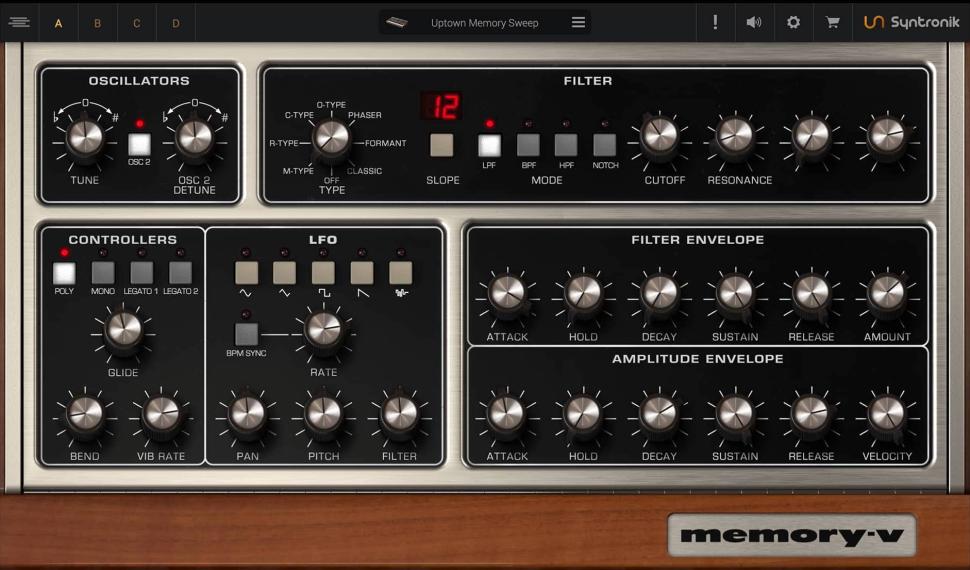Select the LFO sine waveform button
The width and height of the screenshot is (970, 570).
click(x=246, y=273)
